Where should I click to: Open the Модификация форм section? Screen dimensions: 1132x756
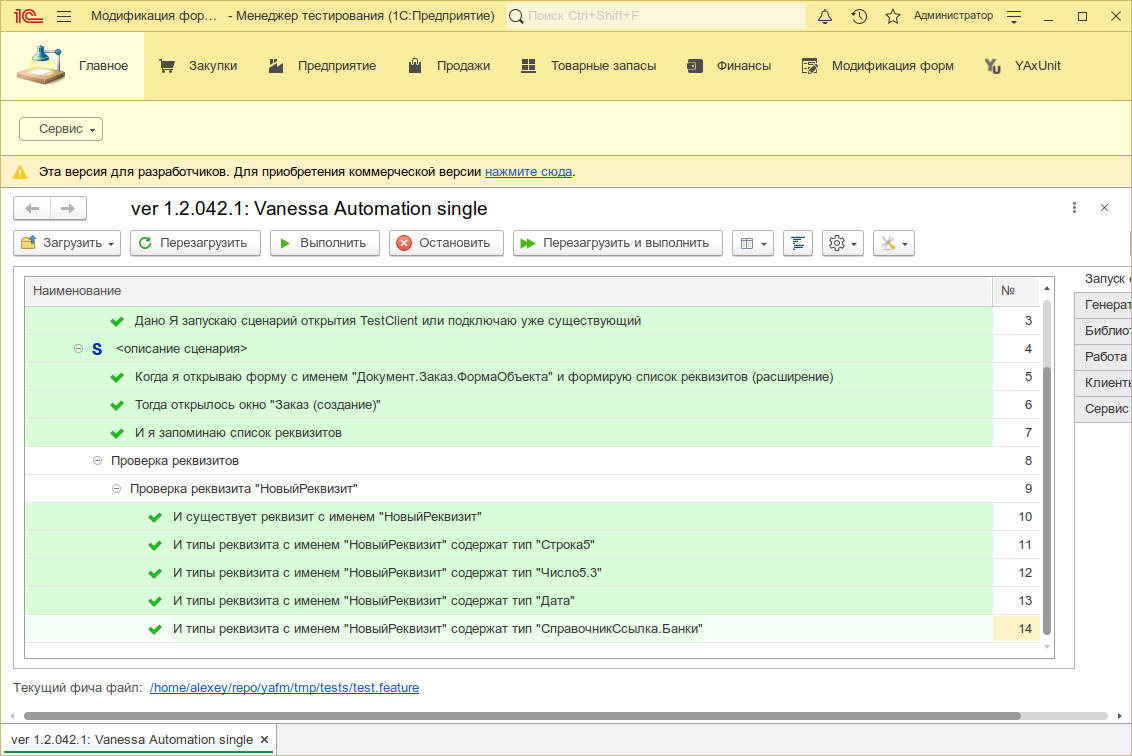pos(878,66)
